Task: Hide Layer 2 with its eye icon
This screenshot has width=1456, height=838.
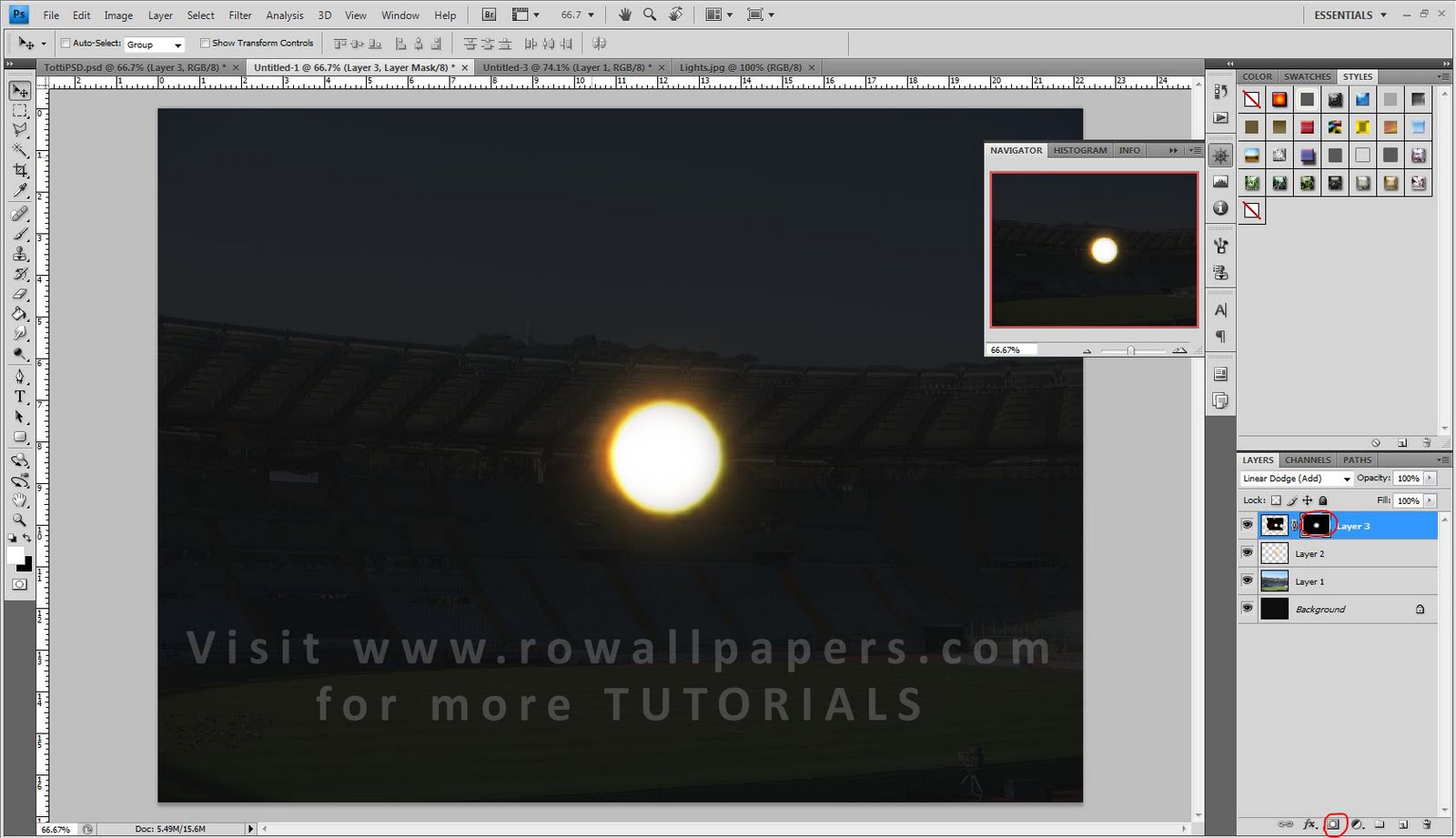Action: click(x=1248, y=553)
